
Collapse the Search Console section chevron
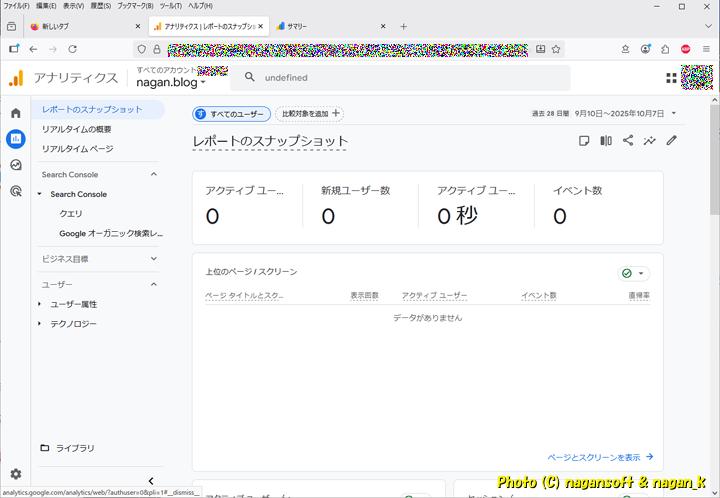tap(153, 174)
